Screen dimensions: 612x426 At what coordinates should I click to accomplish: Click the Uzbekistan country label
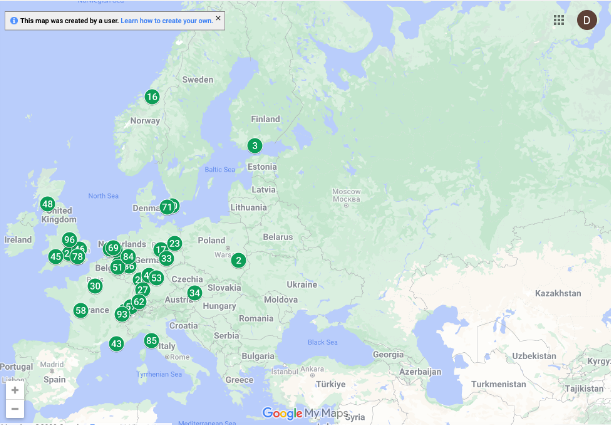pos(534,356)
